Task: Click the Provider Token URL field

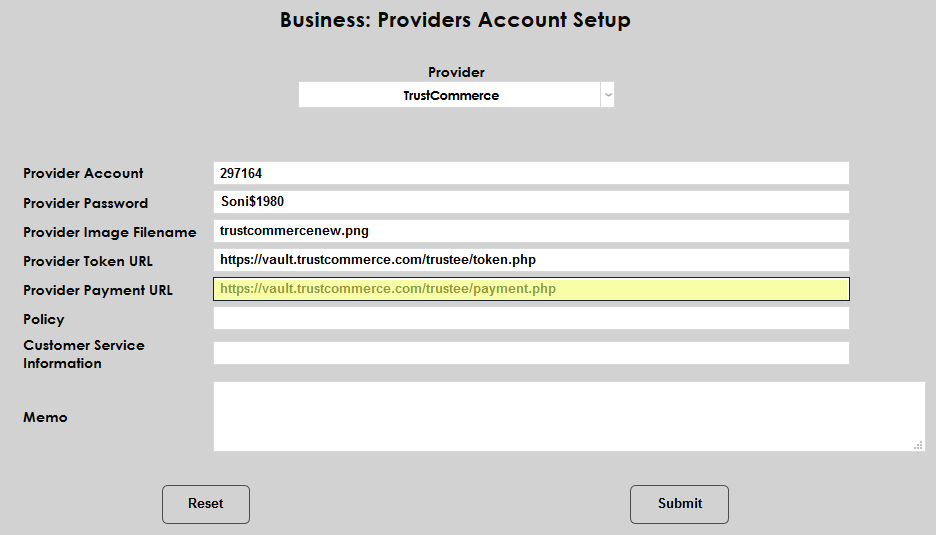Action: [x=531, y=260]
